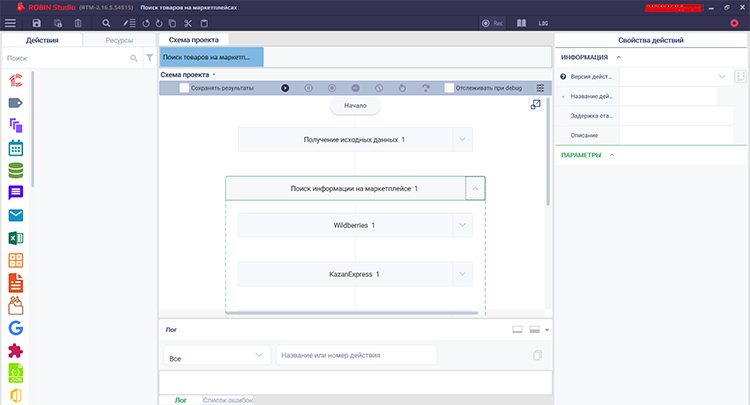Select the email envelope actions icon
This screenshot has height=405, width=750.
click(16, 215)
